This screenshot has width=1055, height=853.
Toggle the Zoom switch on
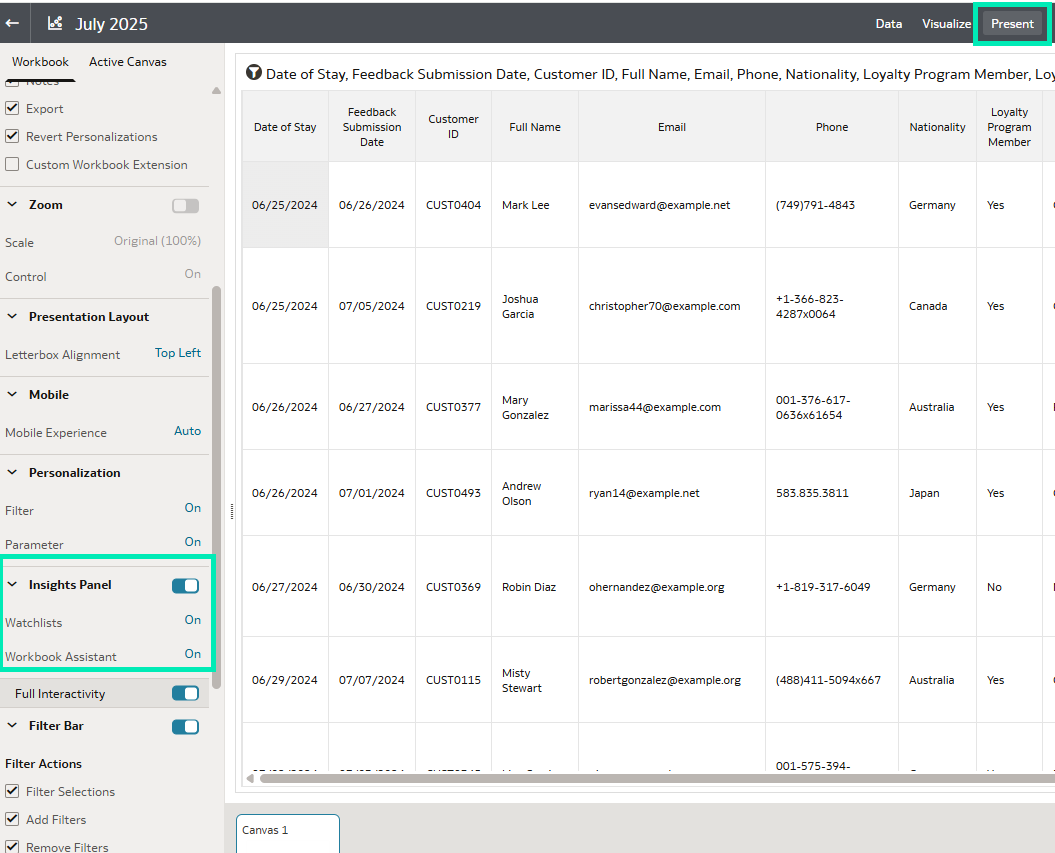click(185, 205)
